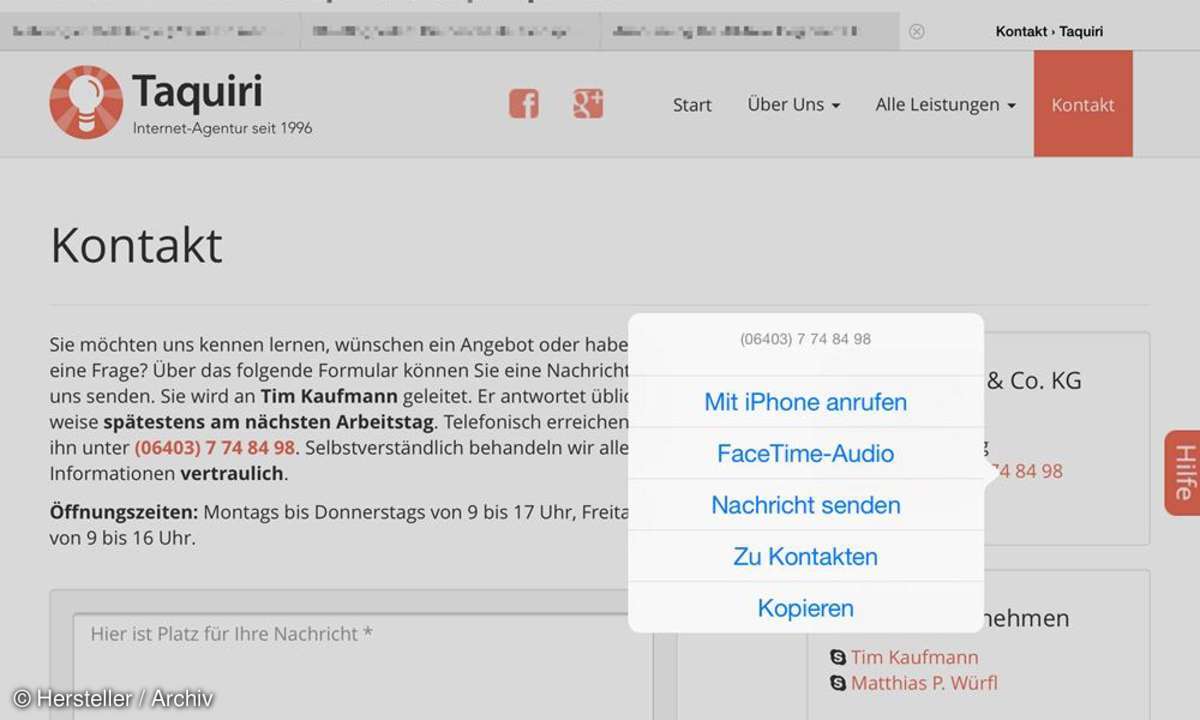Switch to the first blurred browser tab
The width and height of the screenshot is (1200, 720).
point(150,31)
